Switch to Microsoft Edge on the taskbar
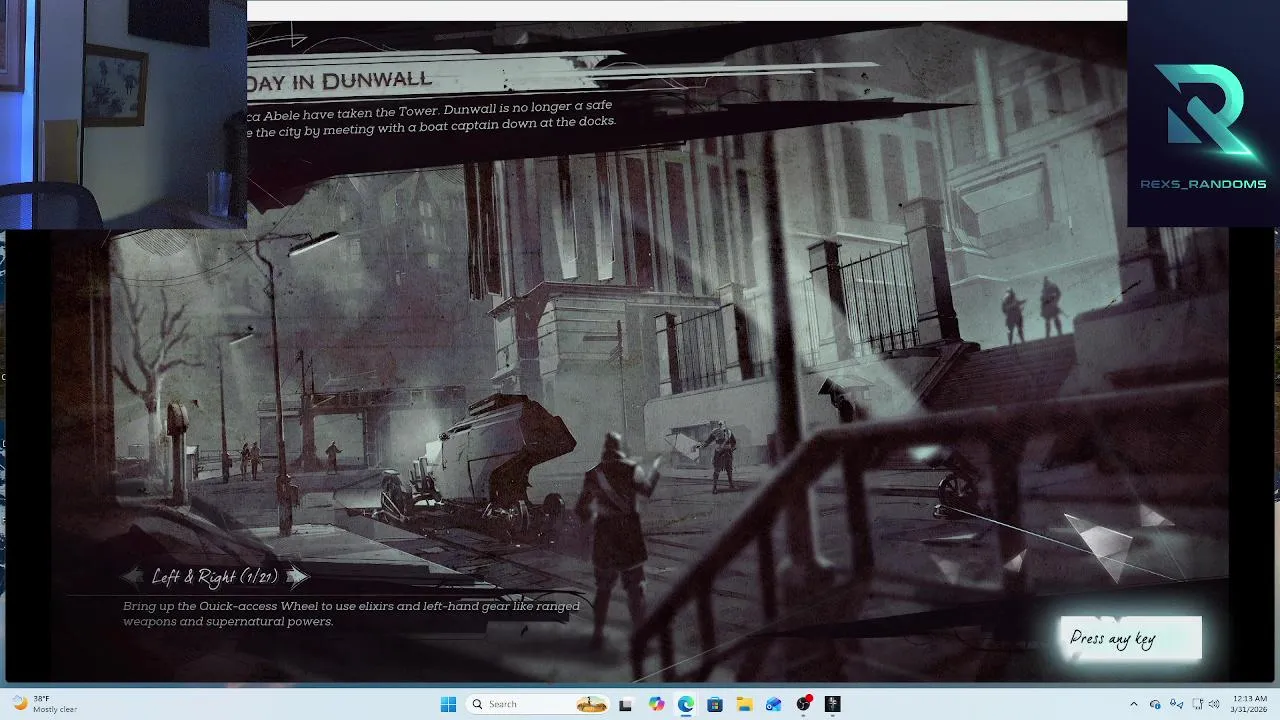1280x720 pixels. point(685,704)
